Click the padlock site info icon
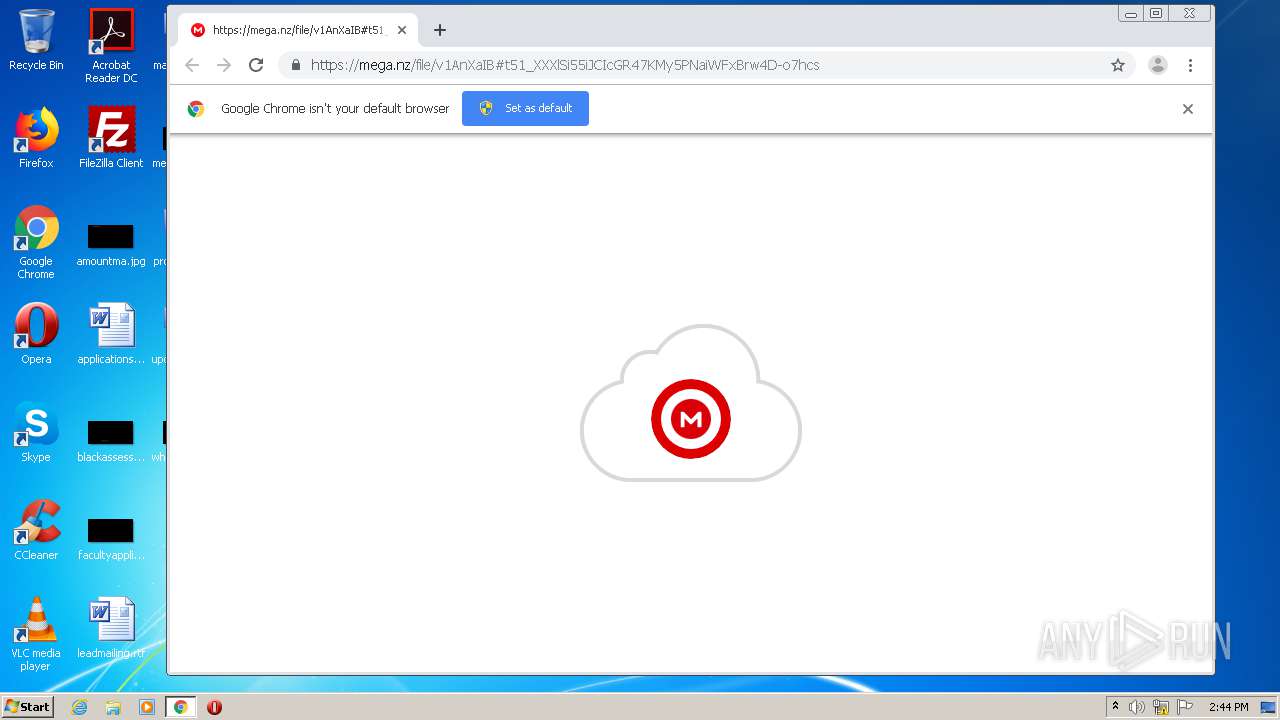Screen dimensions: 1280x720 coord(295,65)
